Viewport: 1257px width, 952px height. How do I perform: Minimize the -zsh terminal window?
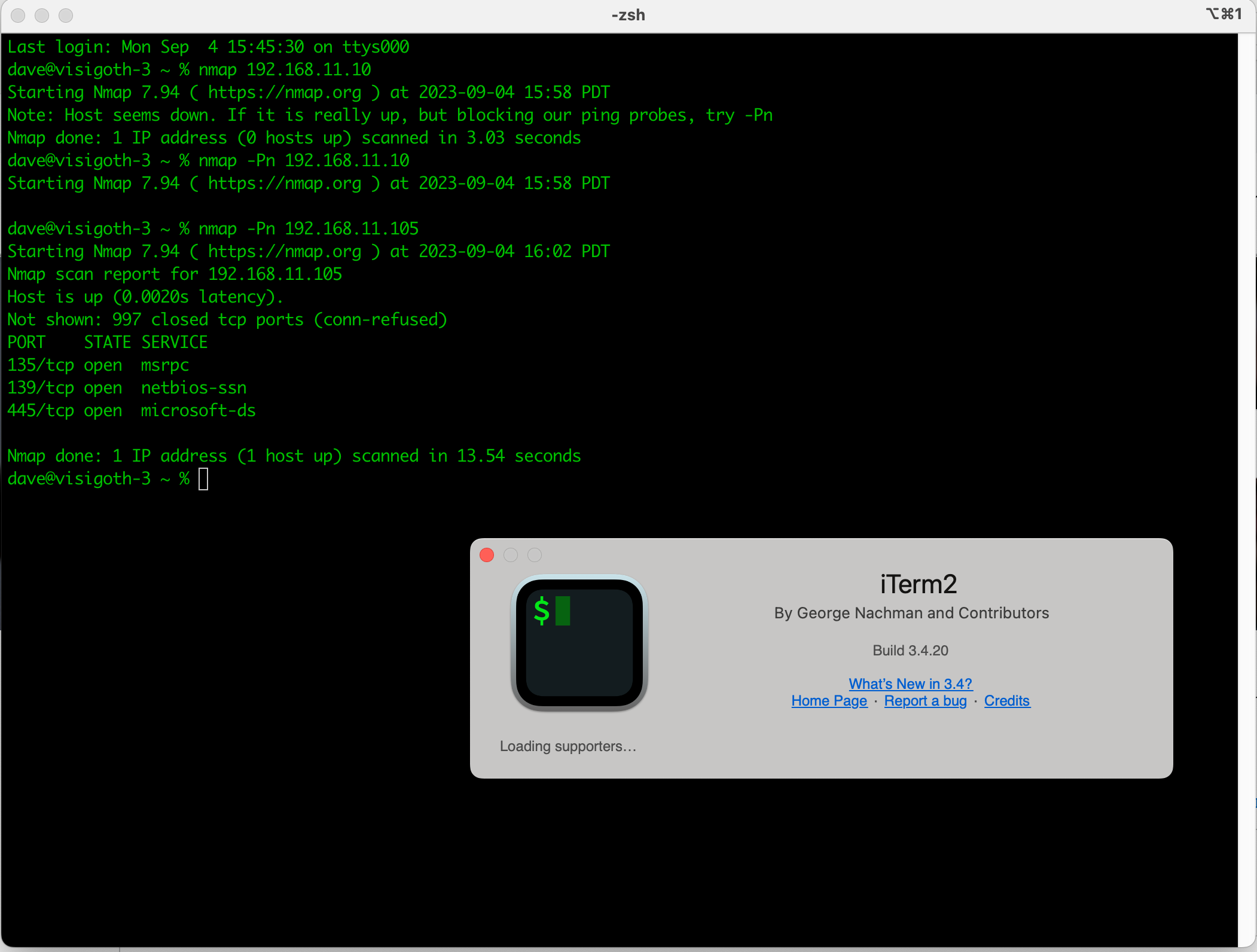(42, 16)
